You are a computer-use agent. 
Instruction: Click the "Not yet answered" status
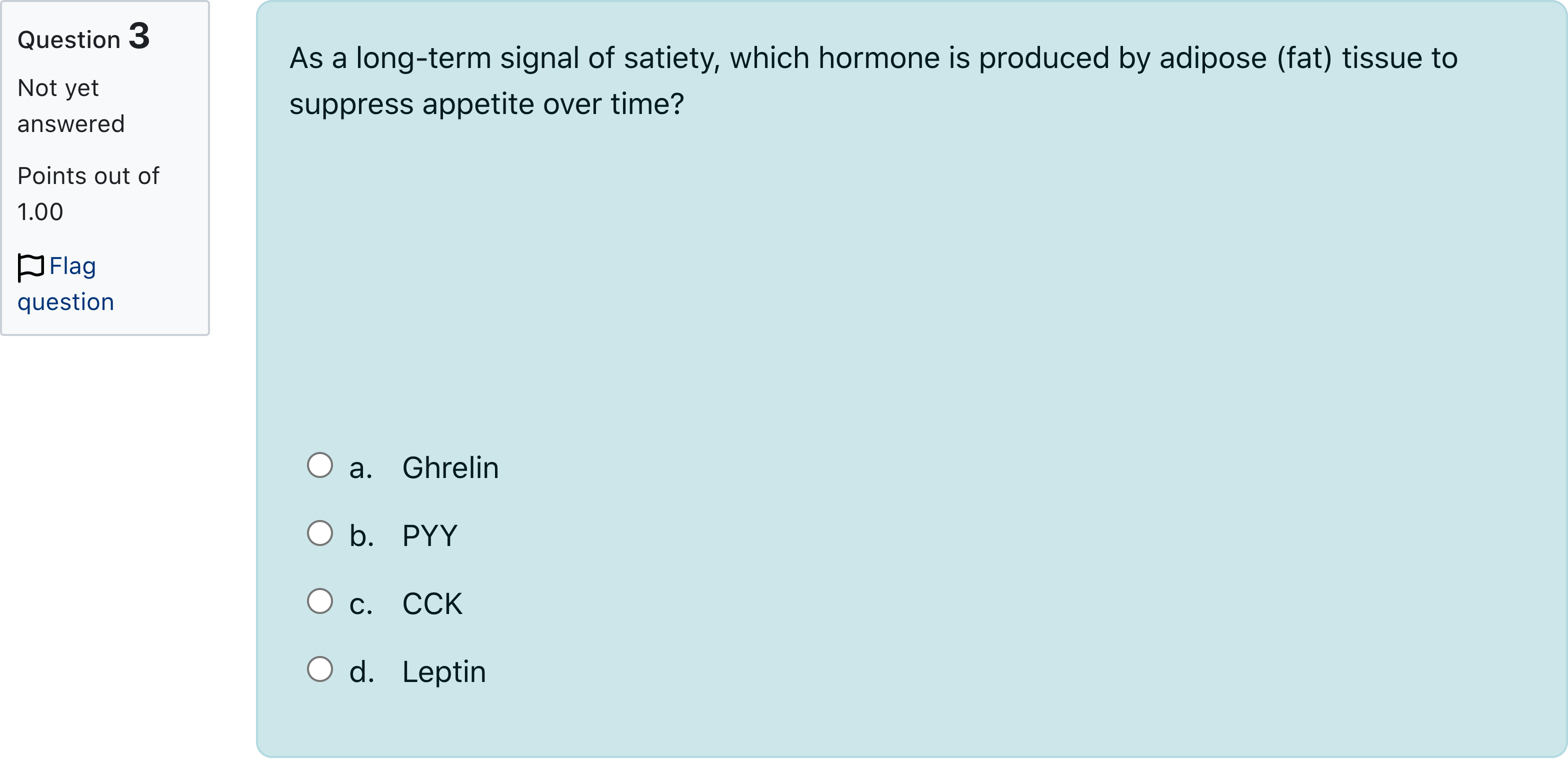(x=70, y=106)
